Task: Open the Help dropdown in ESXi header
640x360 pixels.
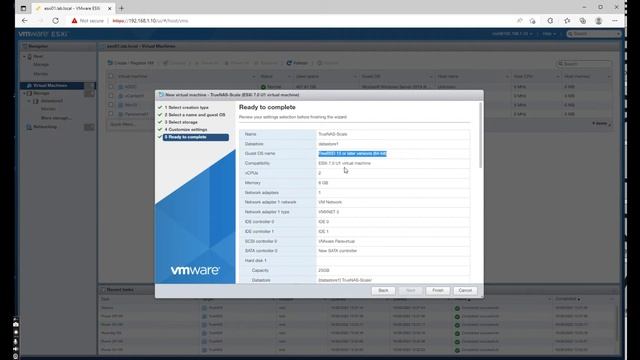Action: (x=549, y=34)
